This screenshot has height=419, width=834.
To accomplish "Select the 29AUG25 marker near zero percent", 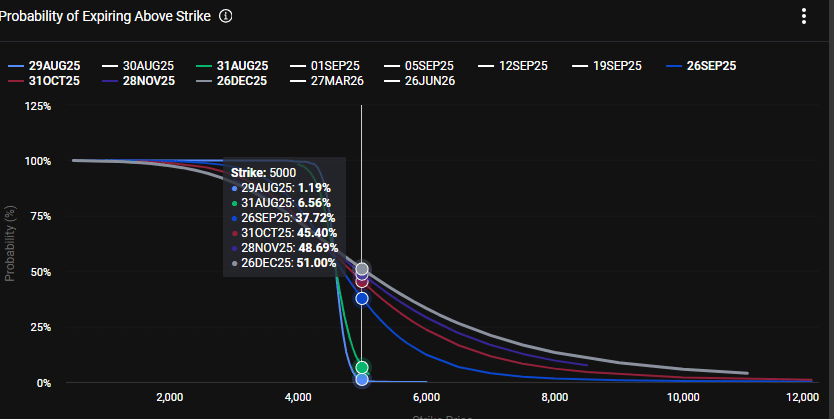I will pos(362,379).
